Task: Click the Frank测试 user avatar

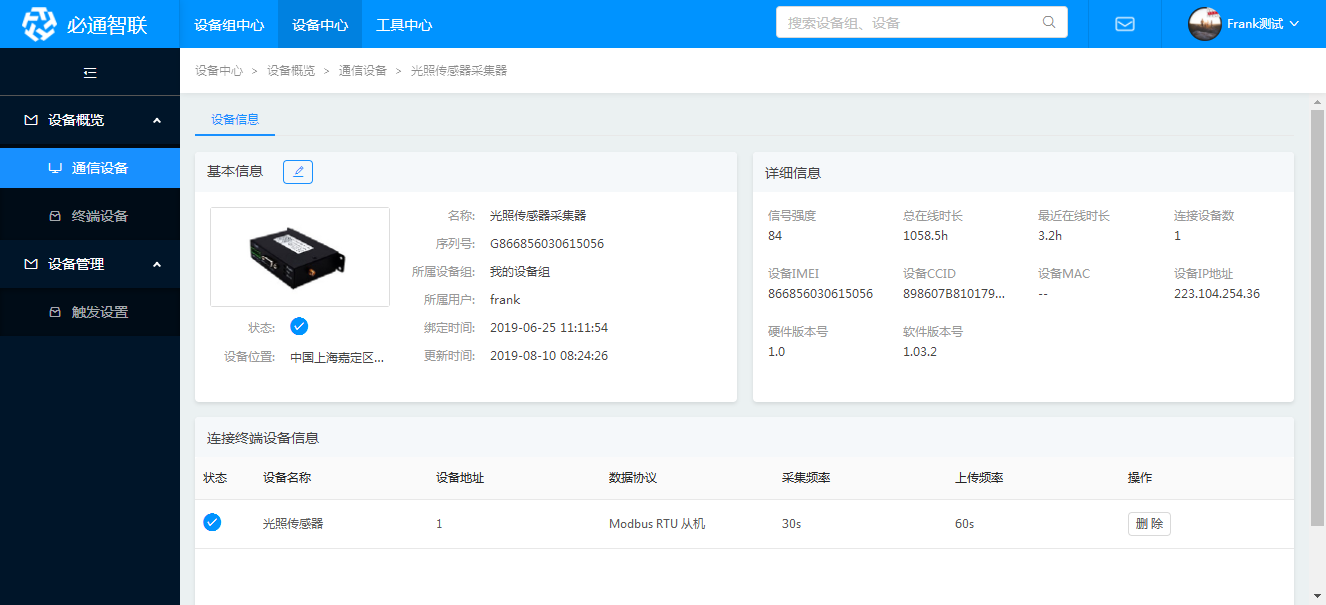Action: [1204, 24]
